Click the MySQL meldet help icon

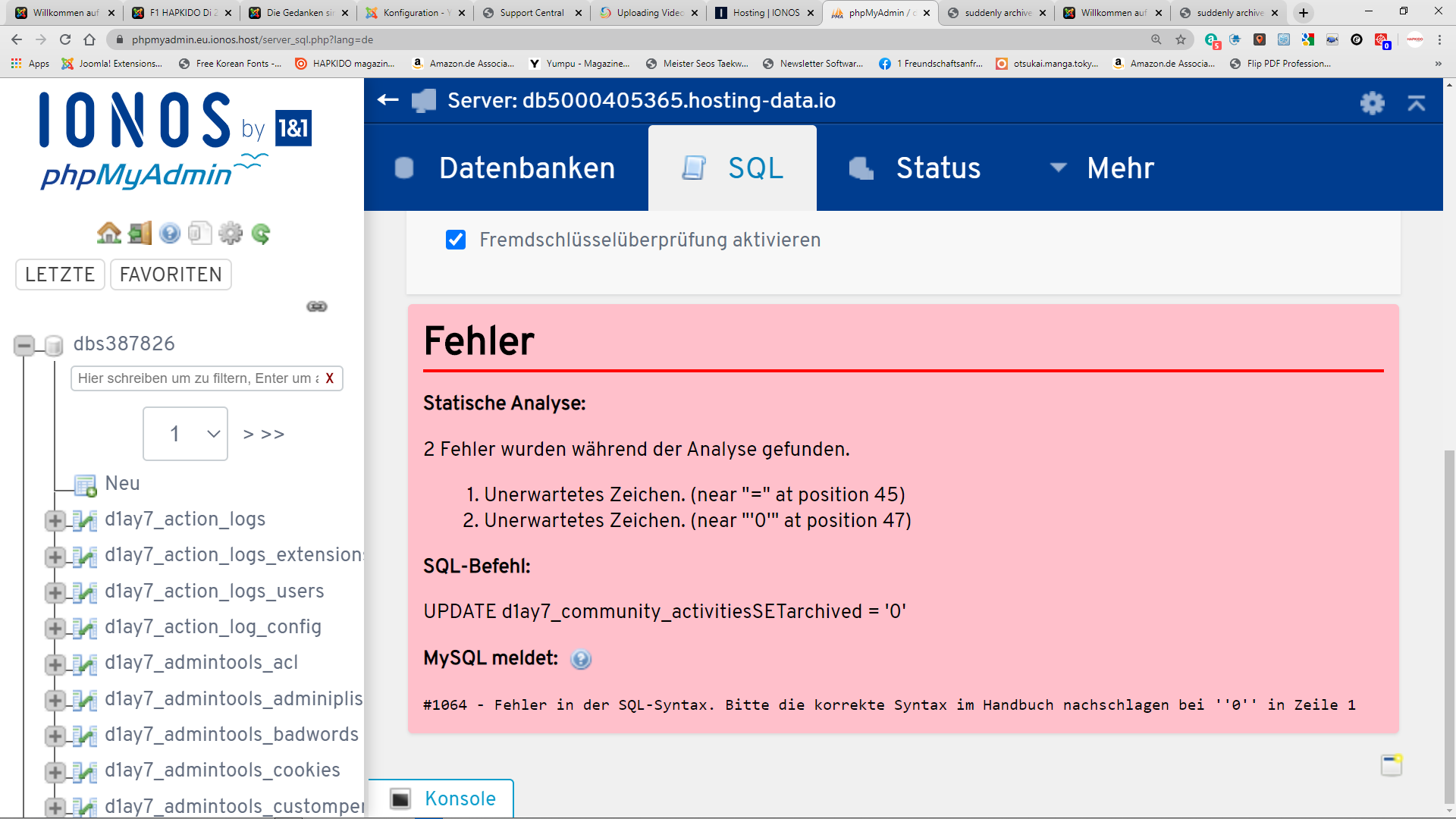pyautogui.click(x=581, y=659)
